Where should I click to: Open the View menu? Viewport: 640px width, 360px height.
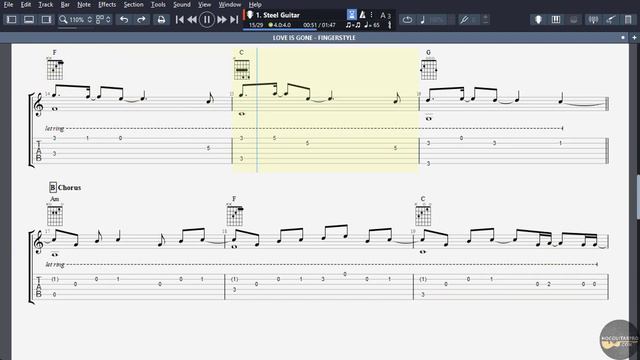coord(204,4)
